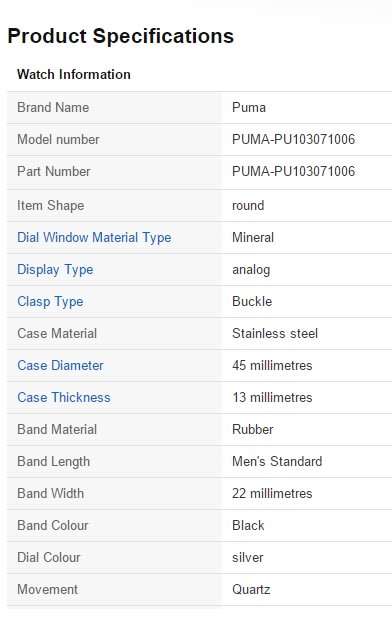Open the Display Type link

pyautogui.click(x=55, y=270)
